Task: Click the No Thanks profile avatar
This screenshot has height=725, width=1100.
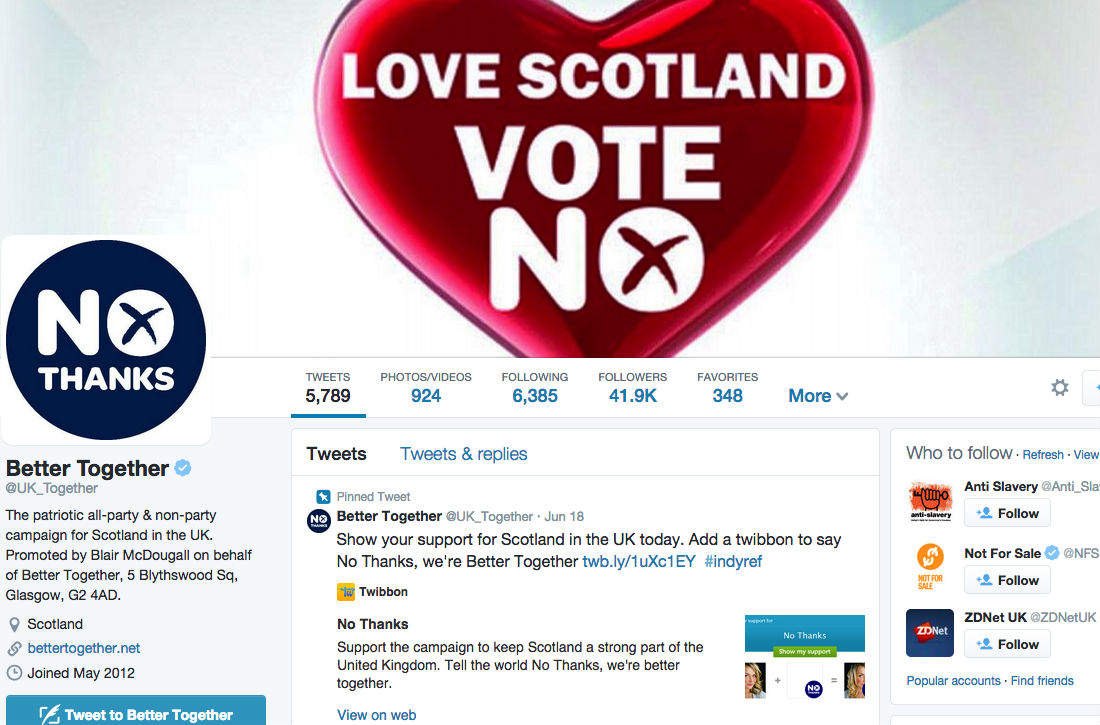Action: pyautogui.click(x=106, y=340)
